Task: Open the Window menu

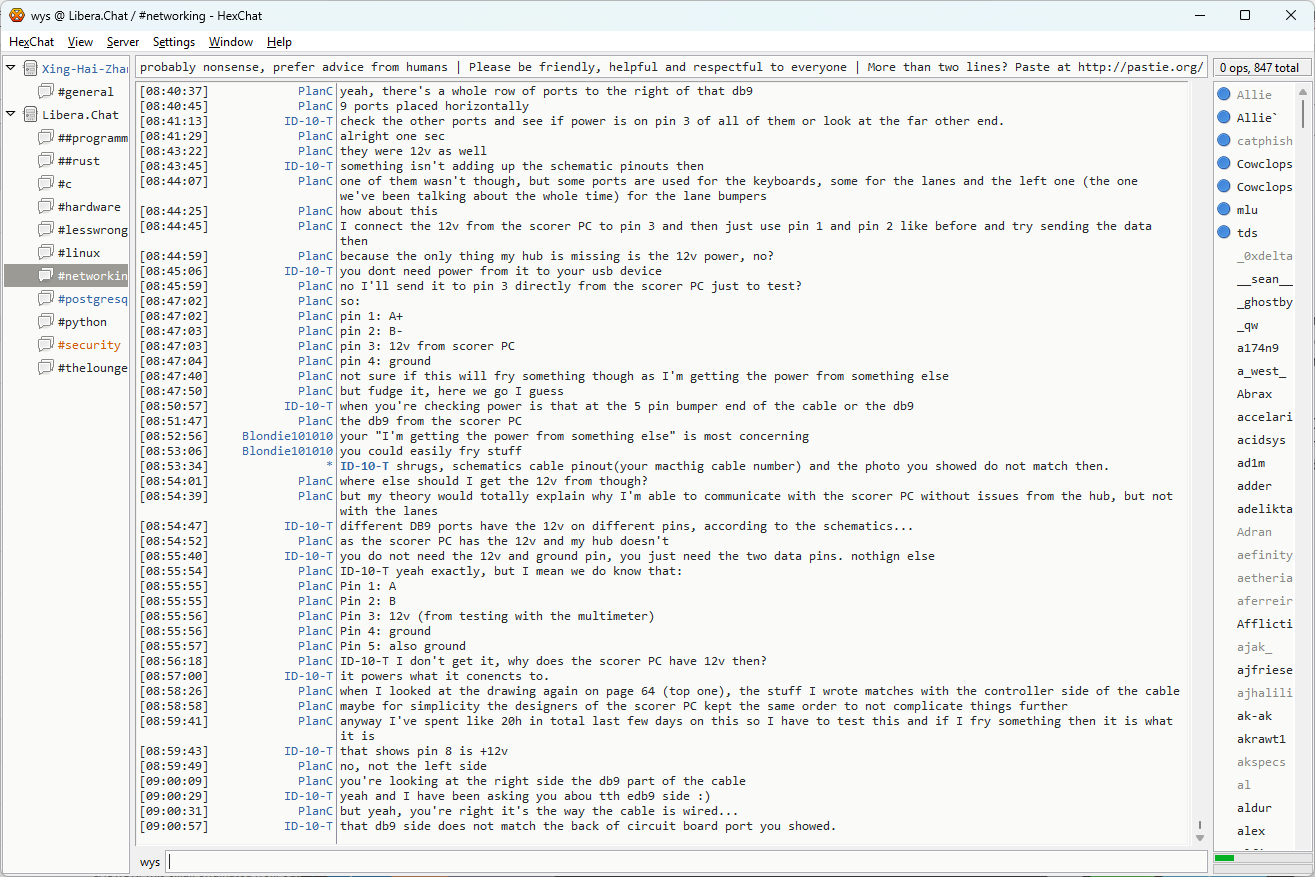Action: [230, 42]
